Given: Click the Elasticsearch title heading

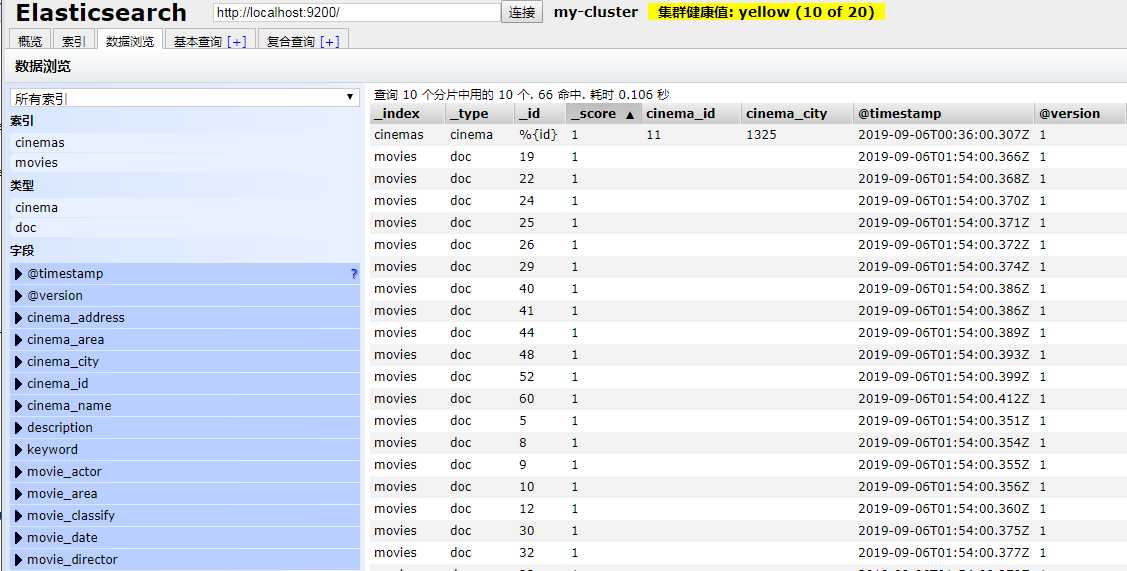Looking at the screenshot, I should (101, 13).
